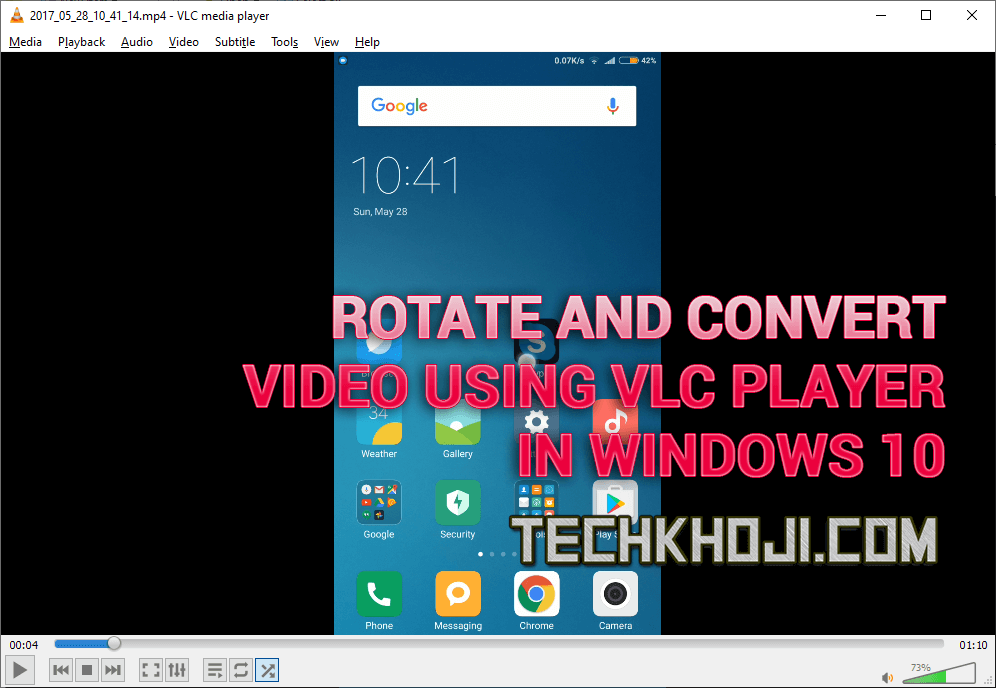Click the VLC cone title bar icon
996x688 pixels.
(x=17, y=15)
